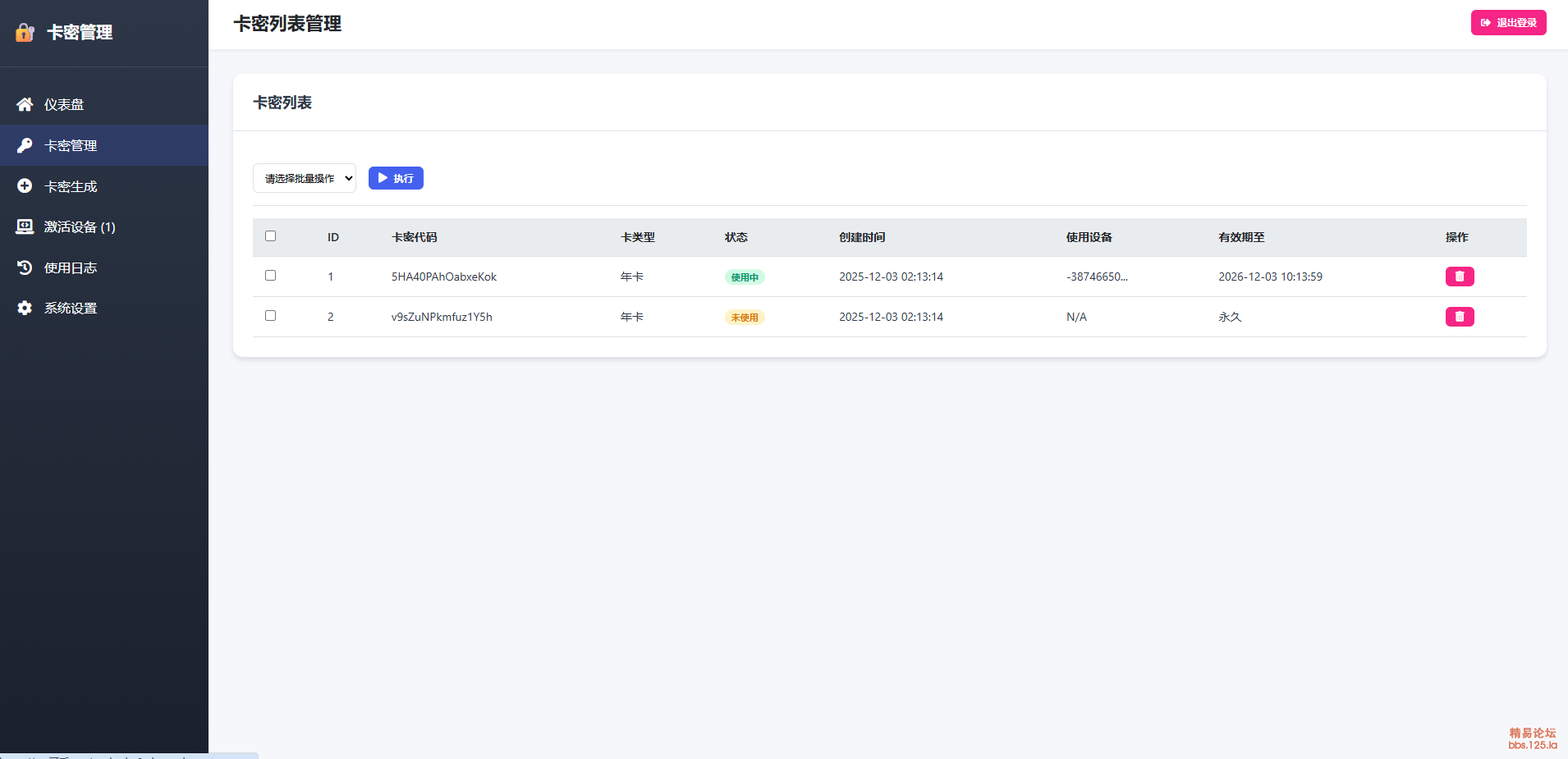Image resolution: width=1568 pixels, height=759 pixels.
Task: Delete card v9sZuNPkmfuz1Y5h with trash icon
Action: click(x=1459, y=317)
